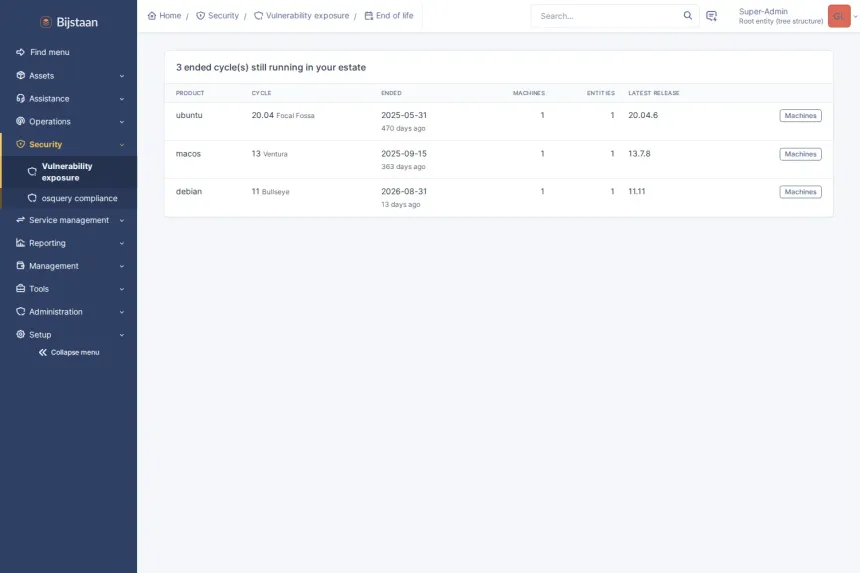Click the Security shield breadcrumb icon
Image resolution: width=860 pixels, height=573 pixels.
pyautogui.click(x=201, y=15)
